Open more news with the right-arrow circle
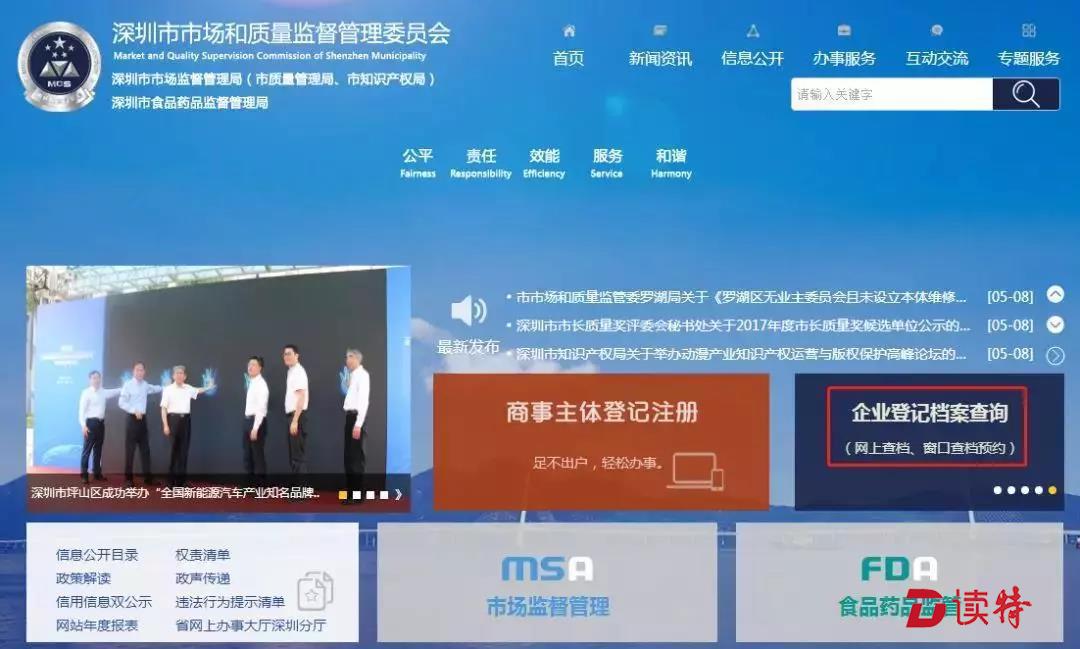Screen dimensions: 1080x649 1055,355
